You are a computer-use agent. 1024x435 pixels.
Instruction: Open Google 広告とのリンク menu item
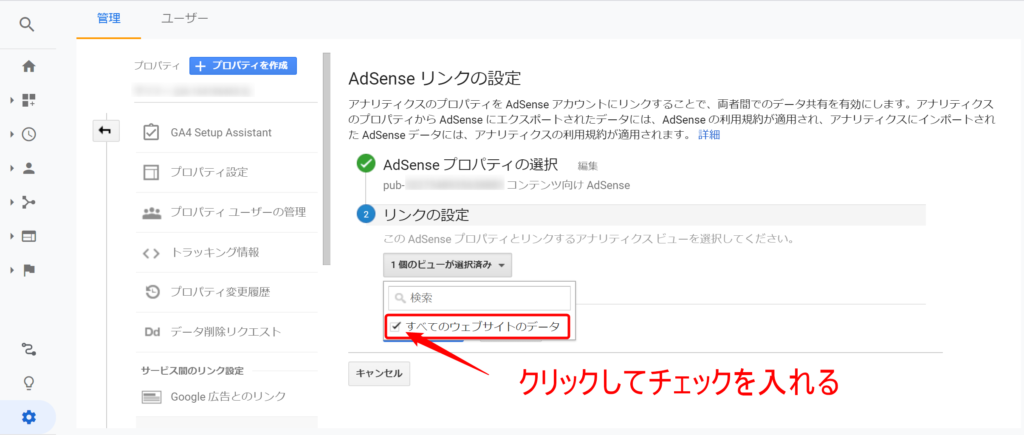(227, 396)
